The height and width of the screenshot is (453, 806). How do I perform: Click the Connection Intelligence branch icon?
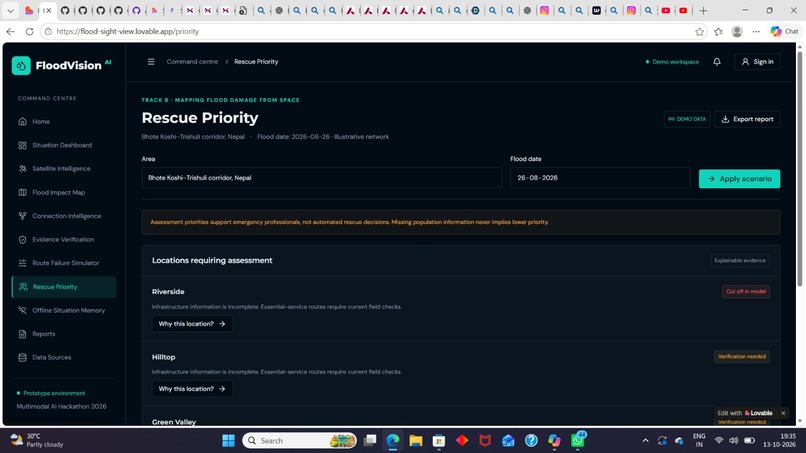coord(23,216)
